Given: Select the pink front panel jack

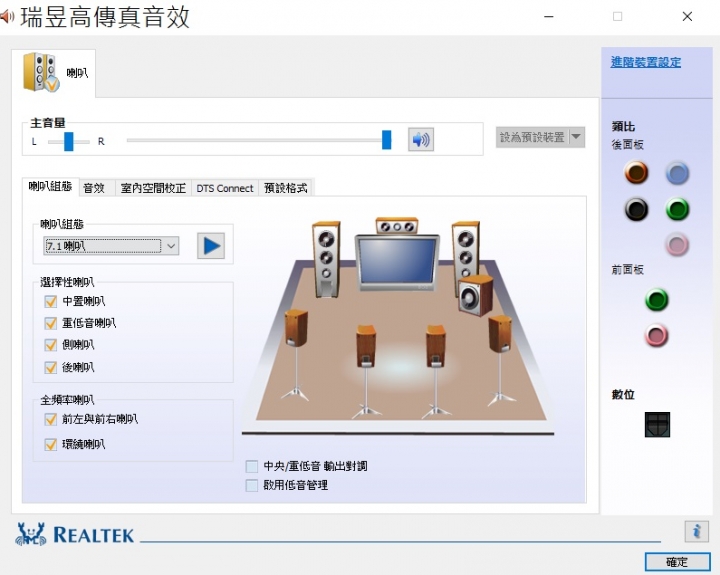Looking at the screenshot, I should [657, 335].
